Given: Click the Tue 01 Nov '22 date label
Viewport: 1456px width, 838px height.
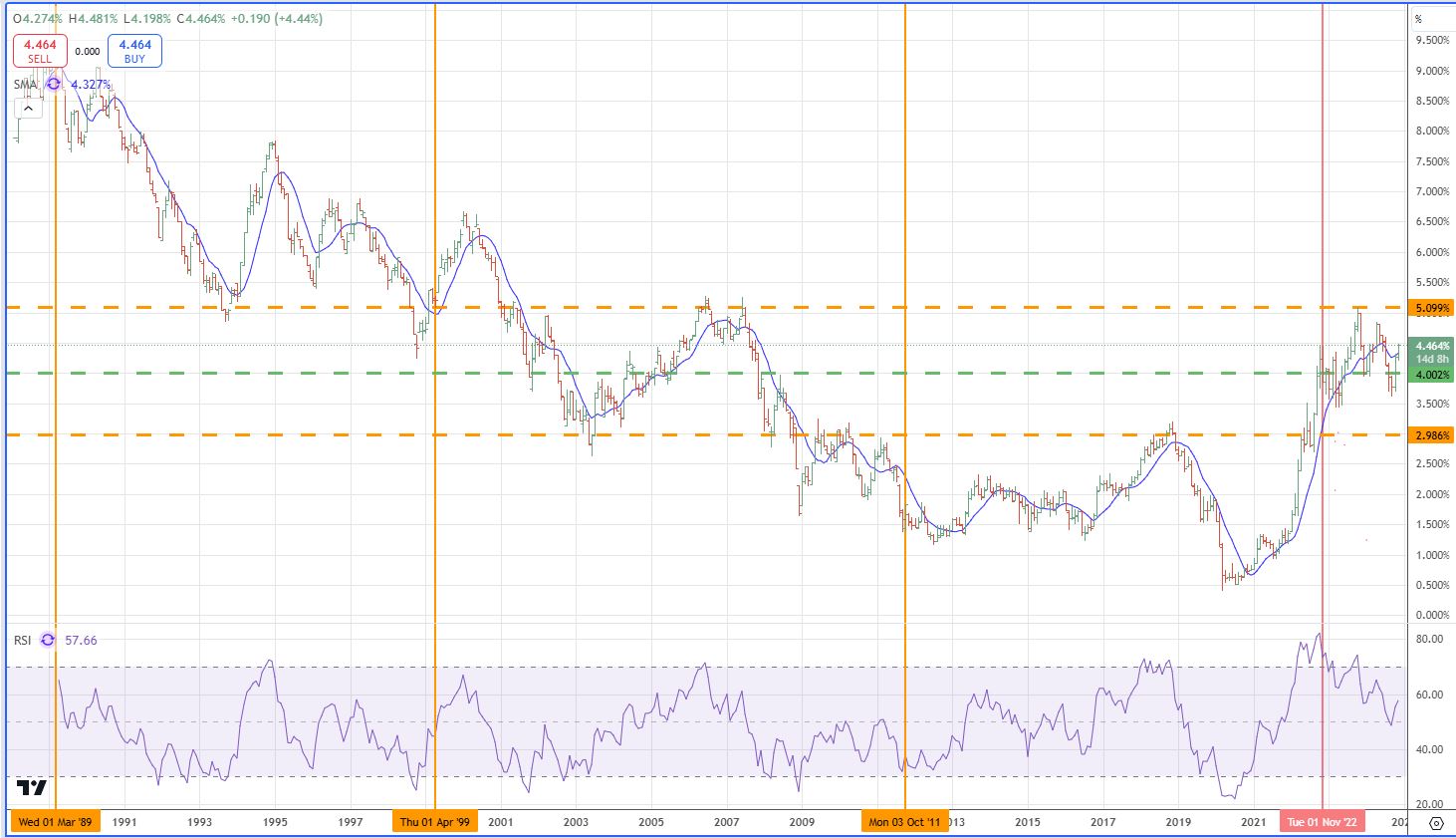Looking at the screenshot, I should (1322, 822).
